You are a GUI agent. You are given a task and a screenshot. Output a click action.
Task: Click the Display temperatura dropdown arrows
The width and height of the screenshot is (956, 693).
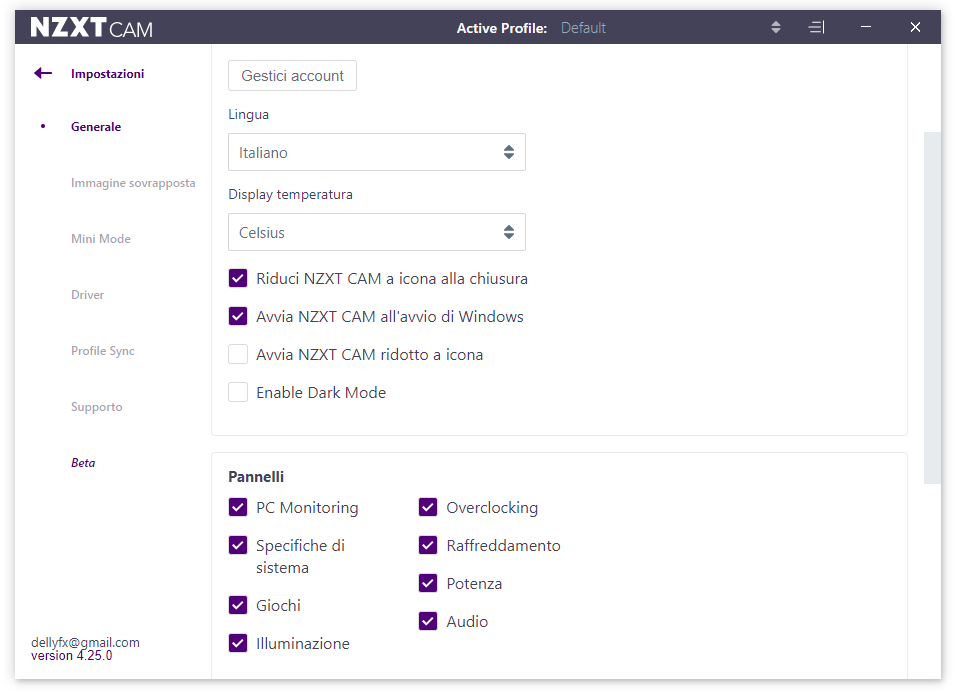pos(508,232)
